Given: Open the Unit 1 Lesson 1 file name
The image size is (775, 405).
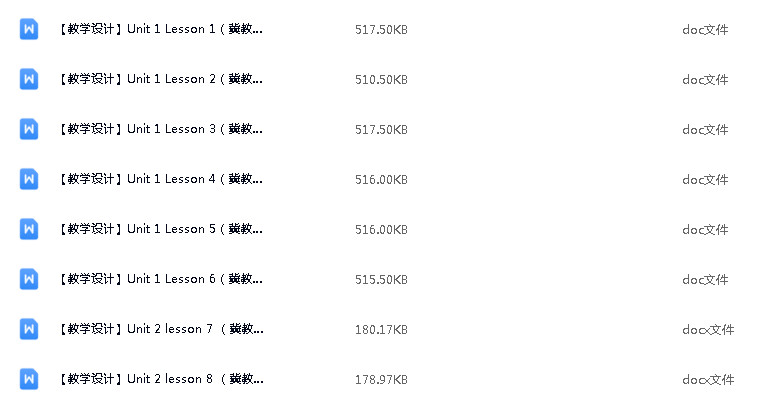Looking at the screenshot, I should pos(161,29).
